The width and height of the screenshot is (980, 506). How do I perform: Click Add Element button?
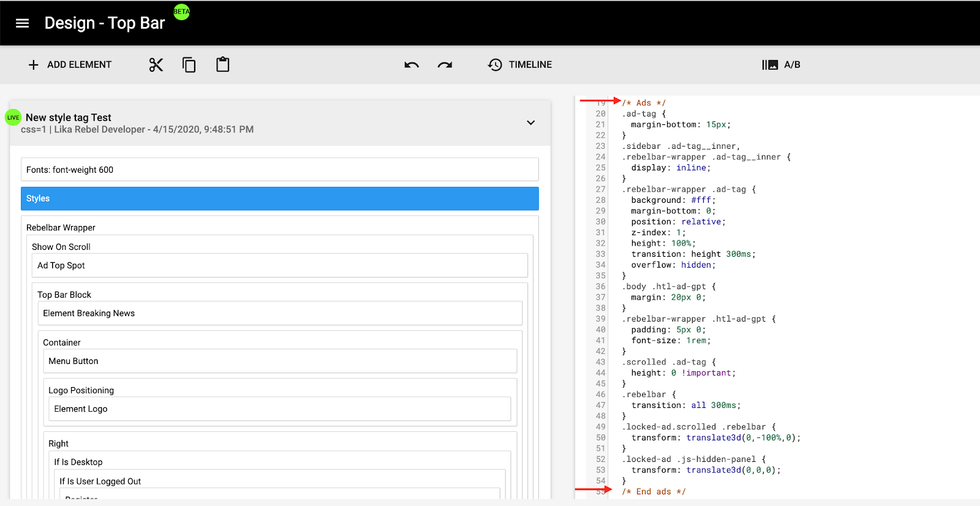pyautogui.click(x=69, y=65)
